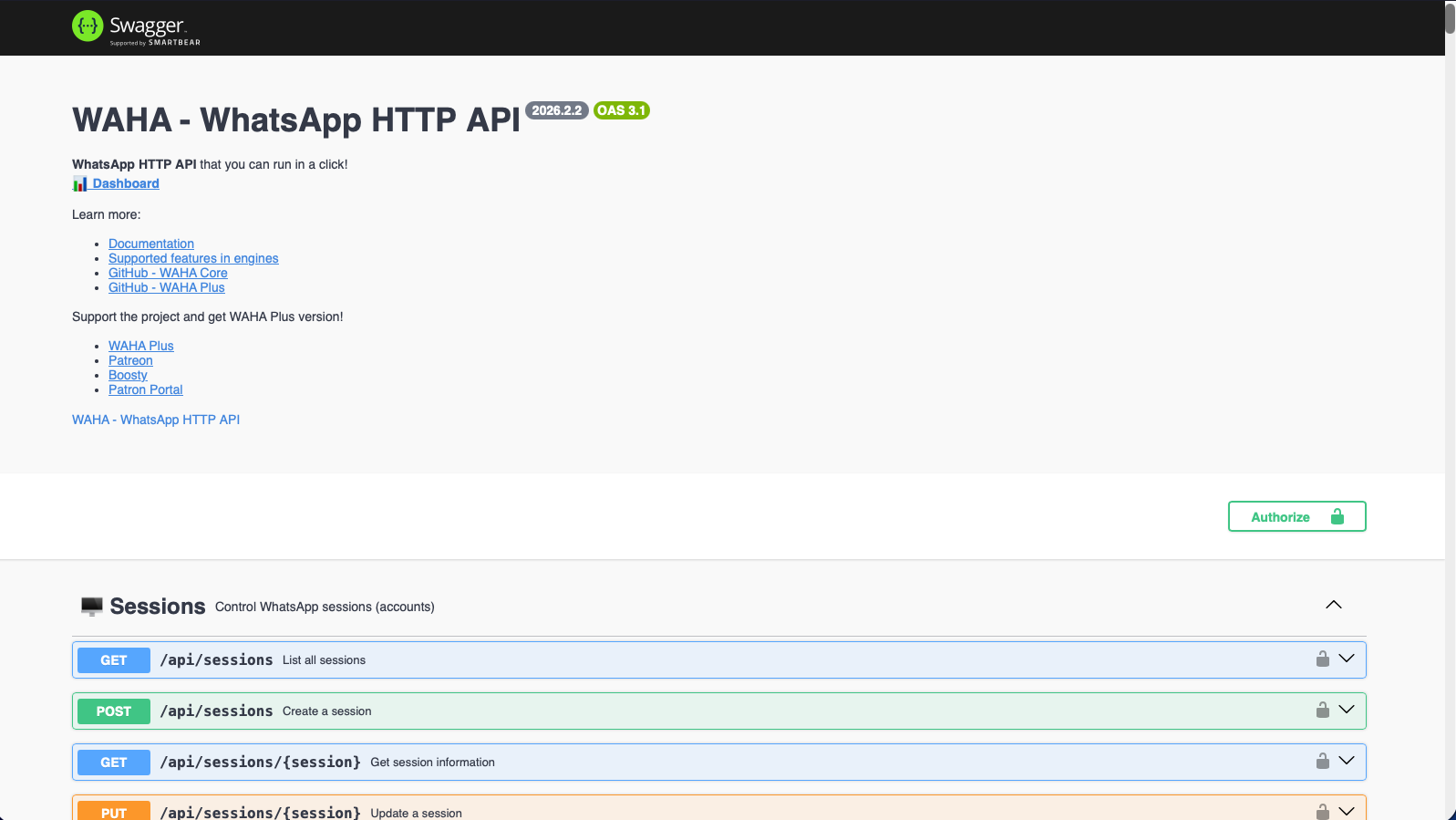
Task: Expand the List all sessions endpoint chevron
Action: coord(1347,659)
